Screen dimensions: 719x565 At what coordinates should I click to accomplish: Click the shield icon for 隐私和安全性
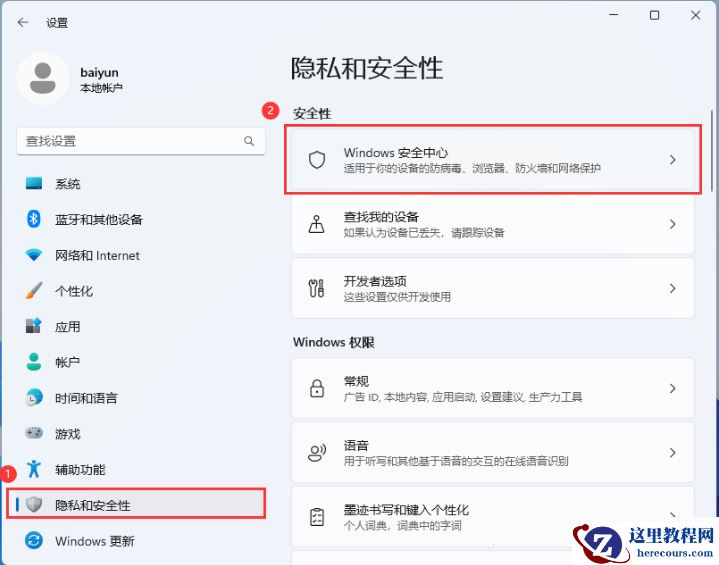click(x=33, y=504)
